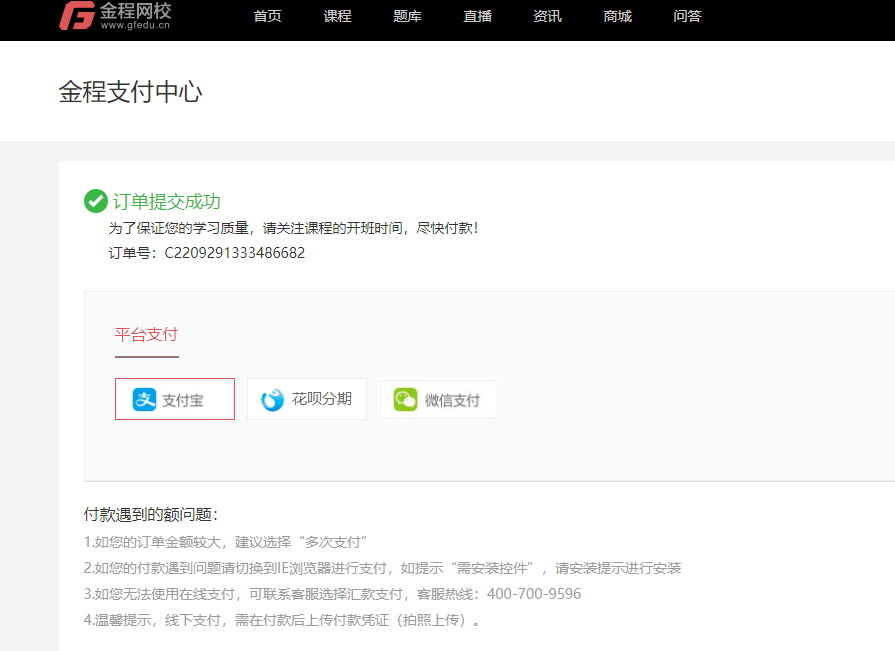The height and width of the screenshot is (651, 895).
Task: Click the 金程网校 site name text
Action: (x=136, y=11)
